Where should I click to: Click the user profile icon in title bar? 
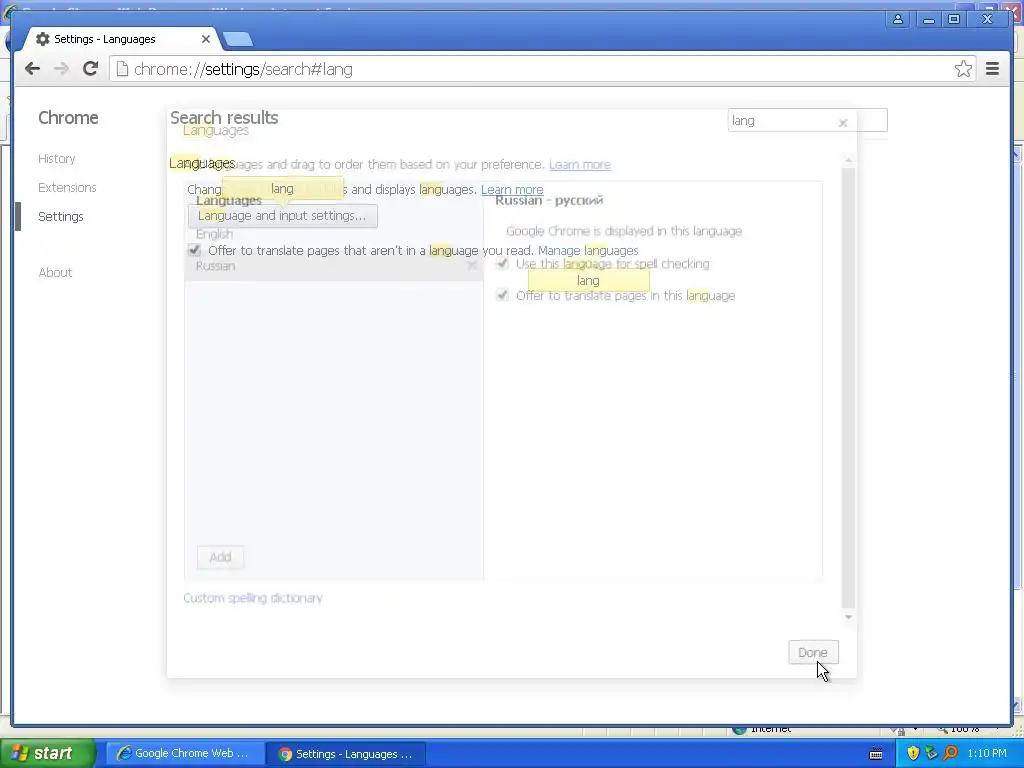[898, 19]
